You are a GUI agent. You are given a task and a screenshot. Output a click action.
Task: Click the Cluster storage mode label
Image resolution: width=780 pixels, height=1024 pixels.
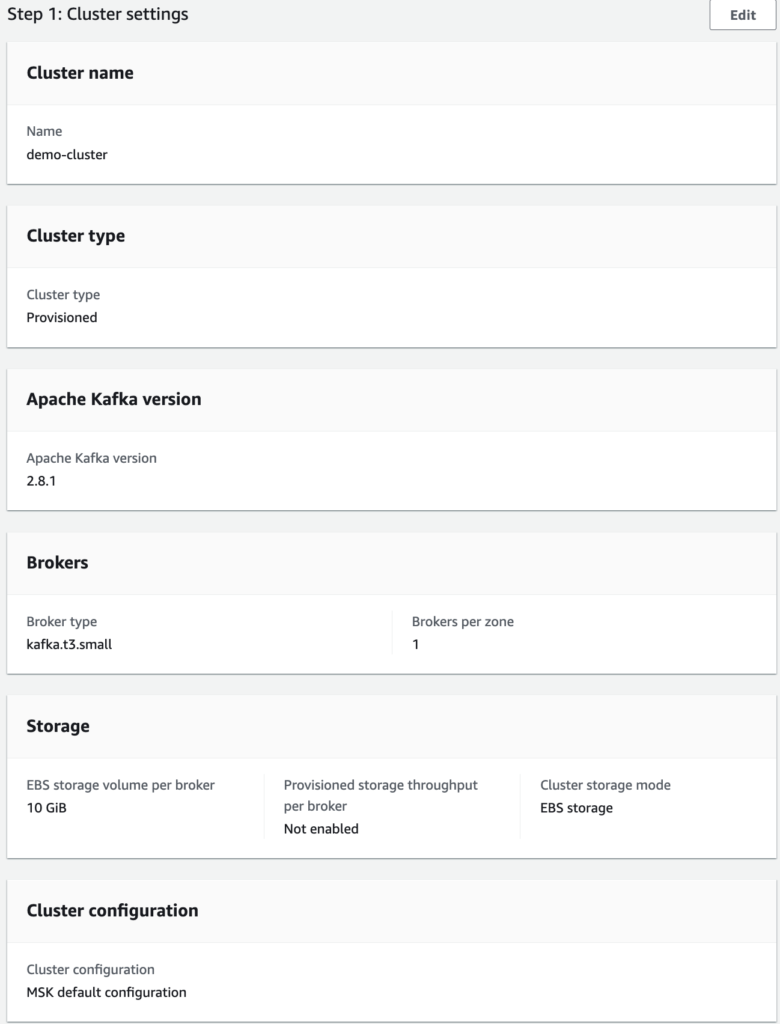click(x=605, y=785)
